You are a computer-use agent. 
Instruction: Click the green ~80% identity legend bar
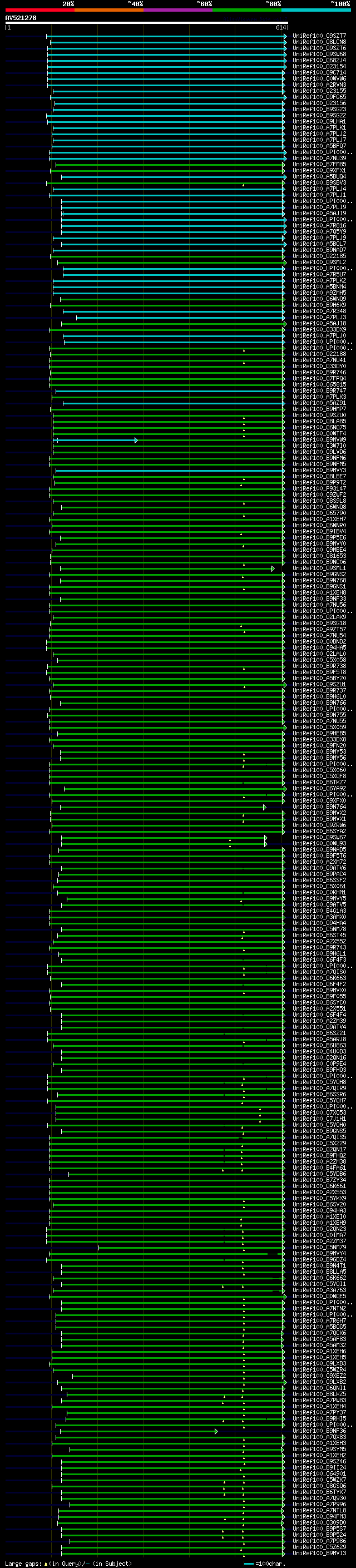tap(247, 10)
